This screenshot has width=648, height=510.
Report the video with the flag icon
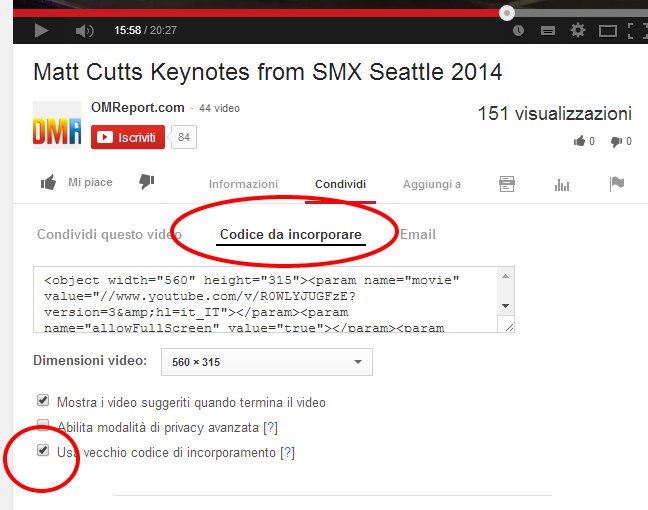617,184
